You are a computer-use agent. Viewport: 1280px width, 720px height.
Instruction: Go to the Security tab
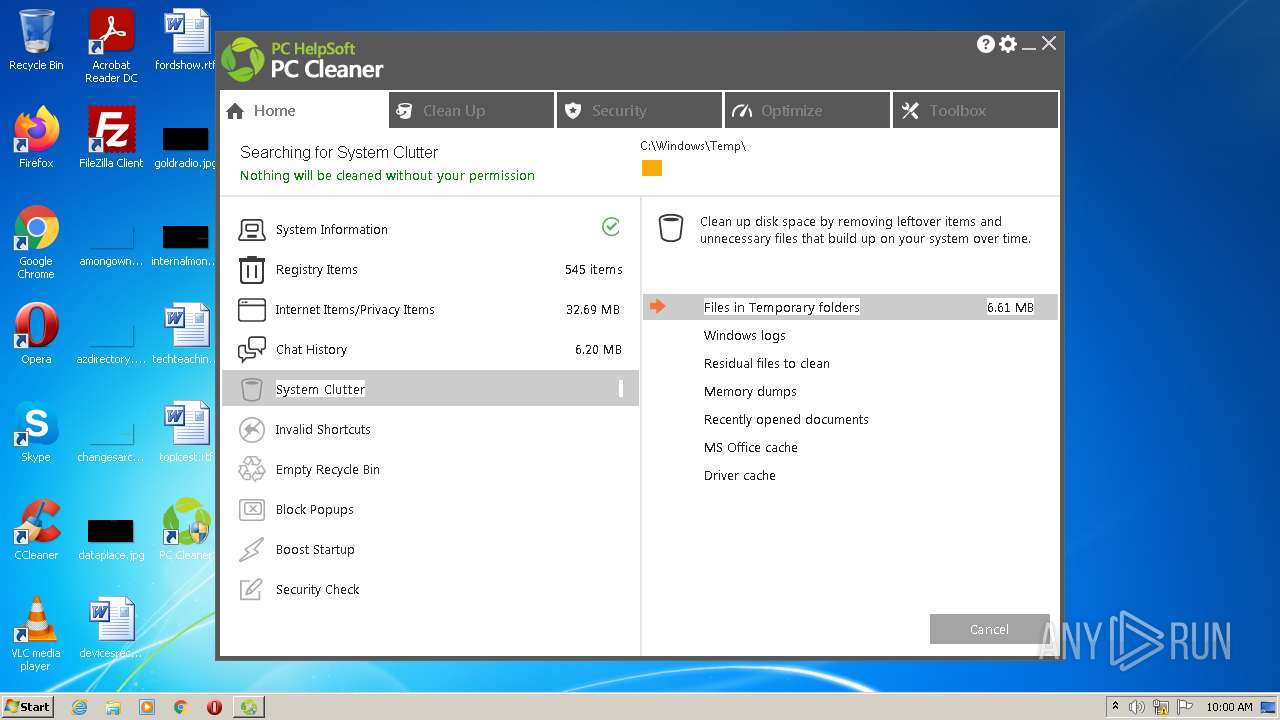coord(639,110)
